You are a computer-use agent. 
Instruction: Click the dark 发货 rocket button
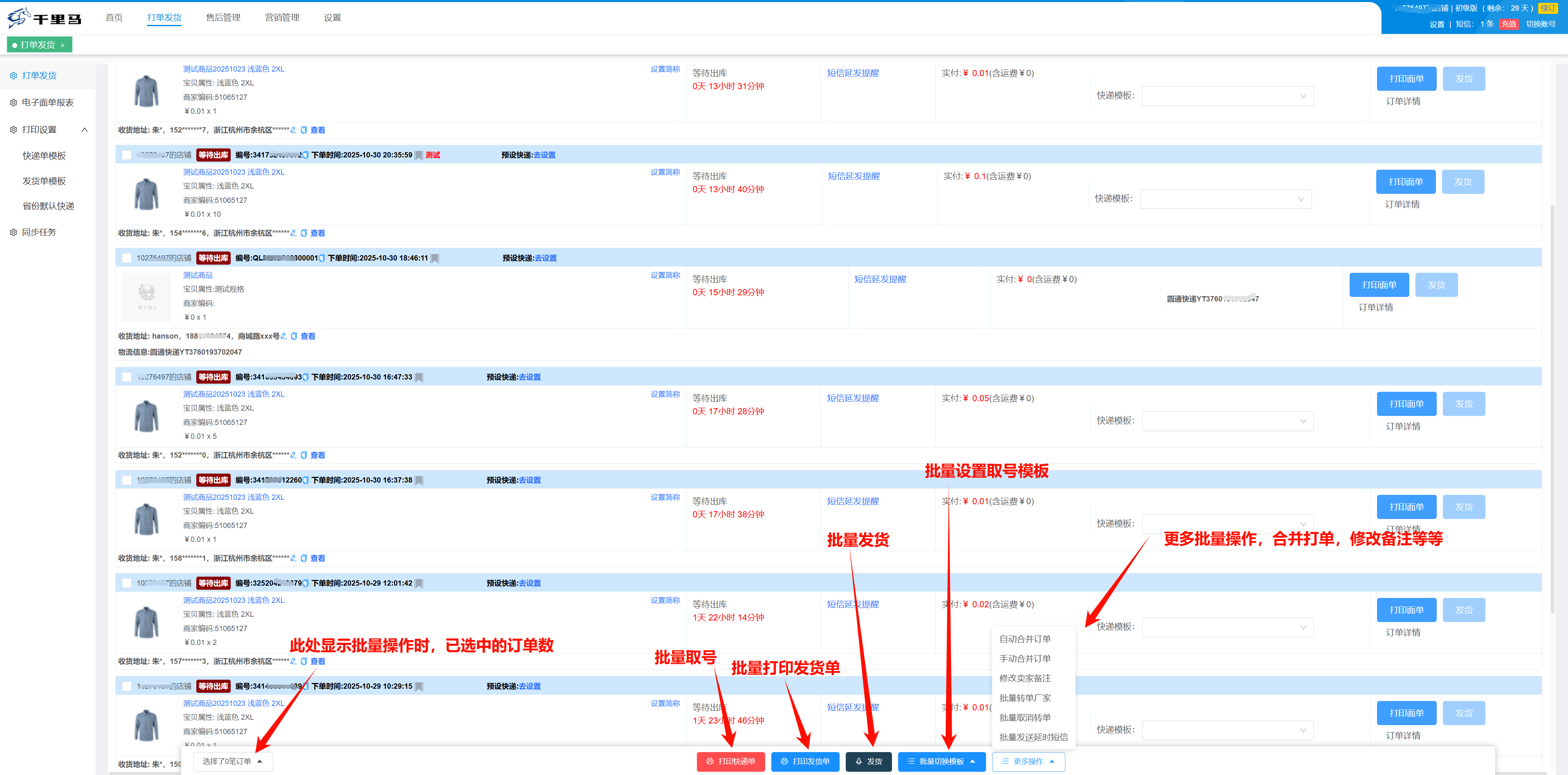coord(868,761)
